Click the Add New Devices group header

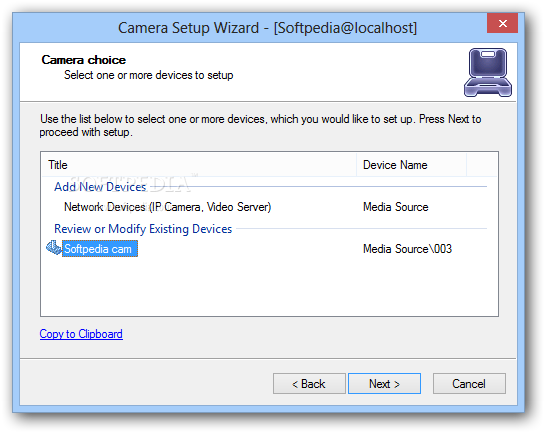[100, 187]
